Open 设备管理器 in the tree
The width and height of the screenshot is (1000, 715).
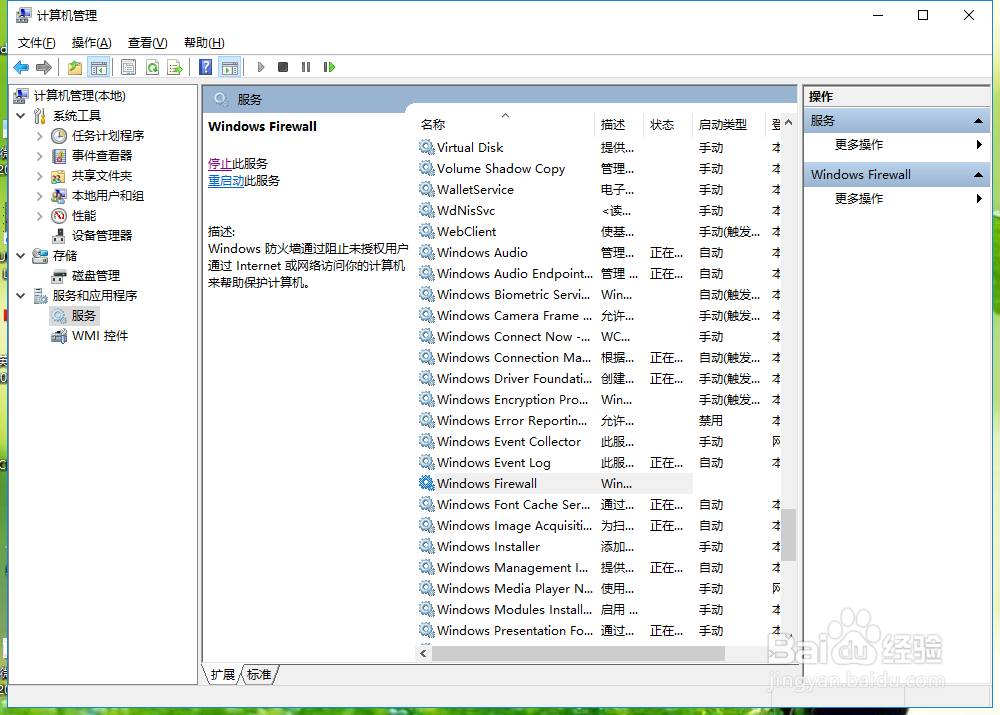pos(101,235)
